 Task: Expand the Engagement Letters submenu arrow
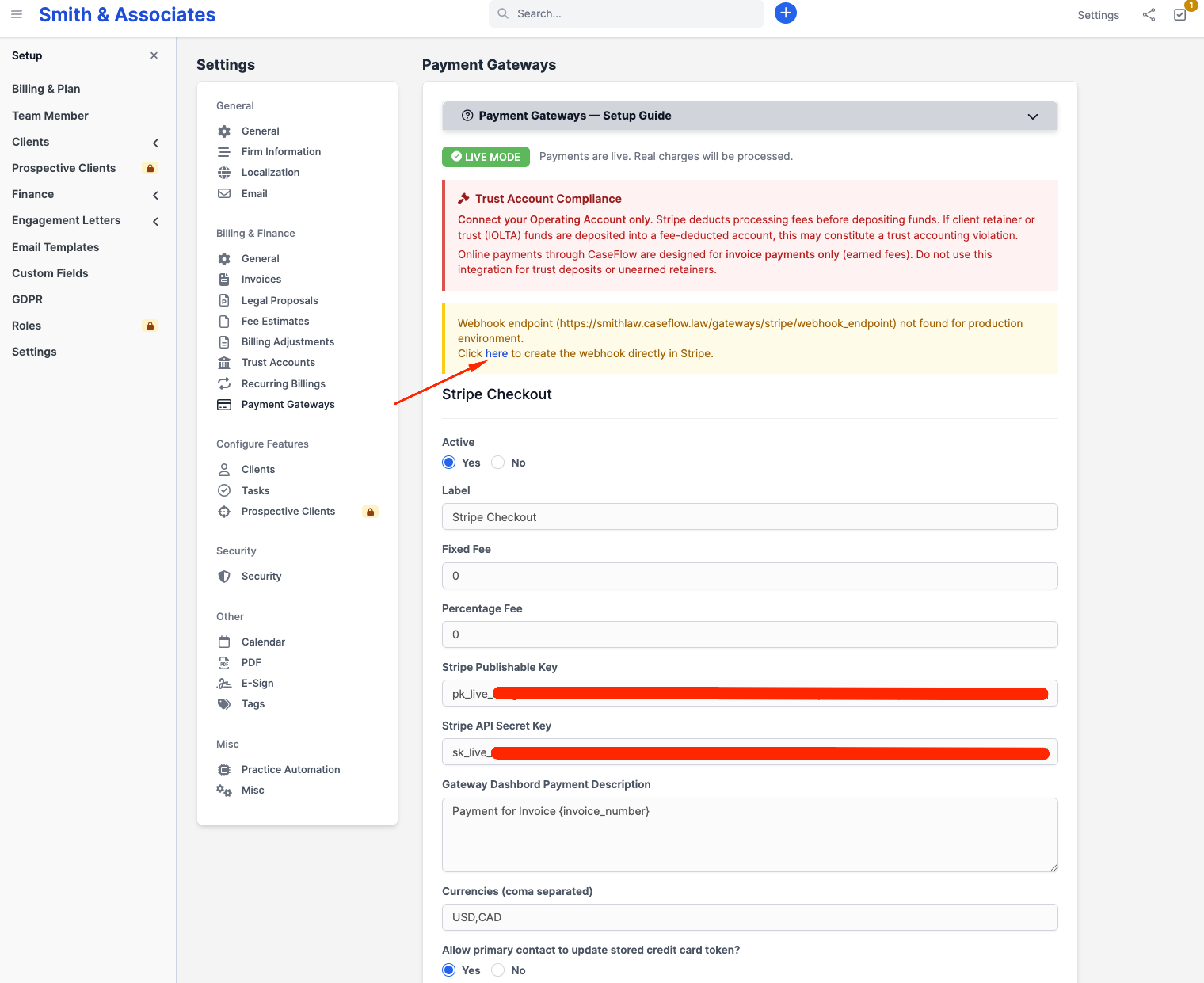(155, 221)
